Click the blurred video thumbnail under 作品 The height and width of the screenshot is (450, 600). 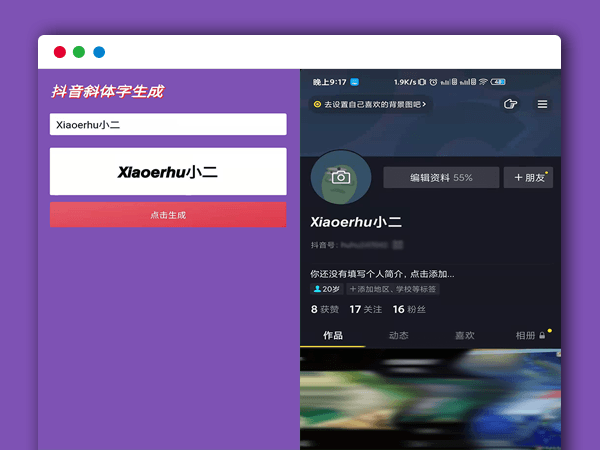[x=430, y=398]
